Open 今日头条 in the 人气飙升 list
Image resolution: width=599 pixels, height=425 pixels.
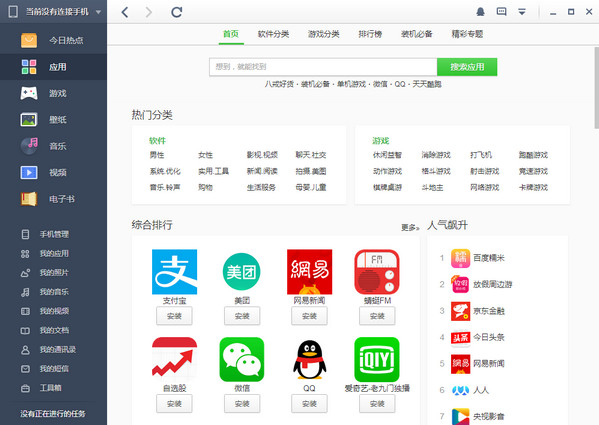[478, 337]
